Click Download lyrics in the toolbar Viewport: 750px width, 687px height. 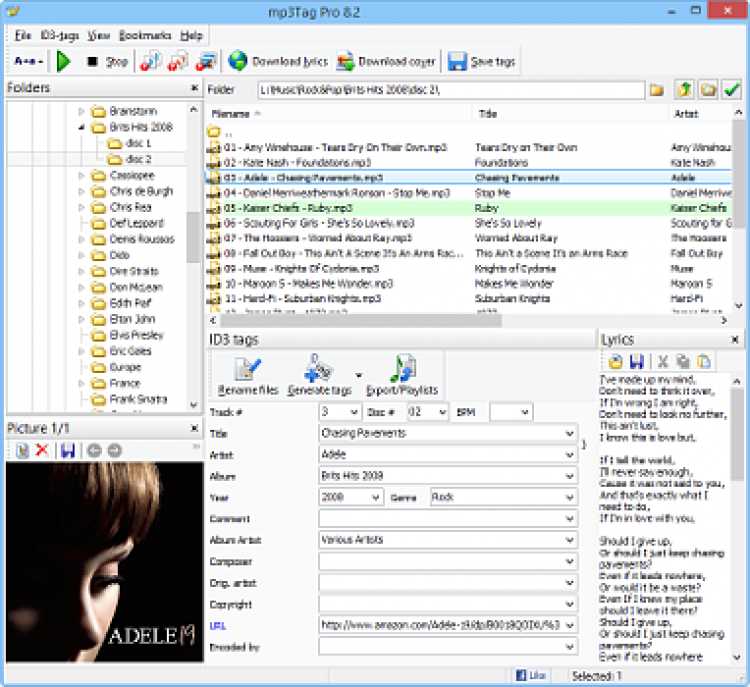(x=264, y=62)
